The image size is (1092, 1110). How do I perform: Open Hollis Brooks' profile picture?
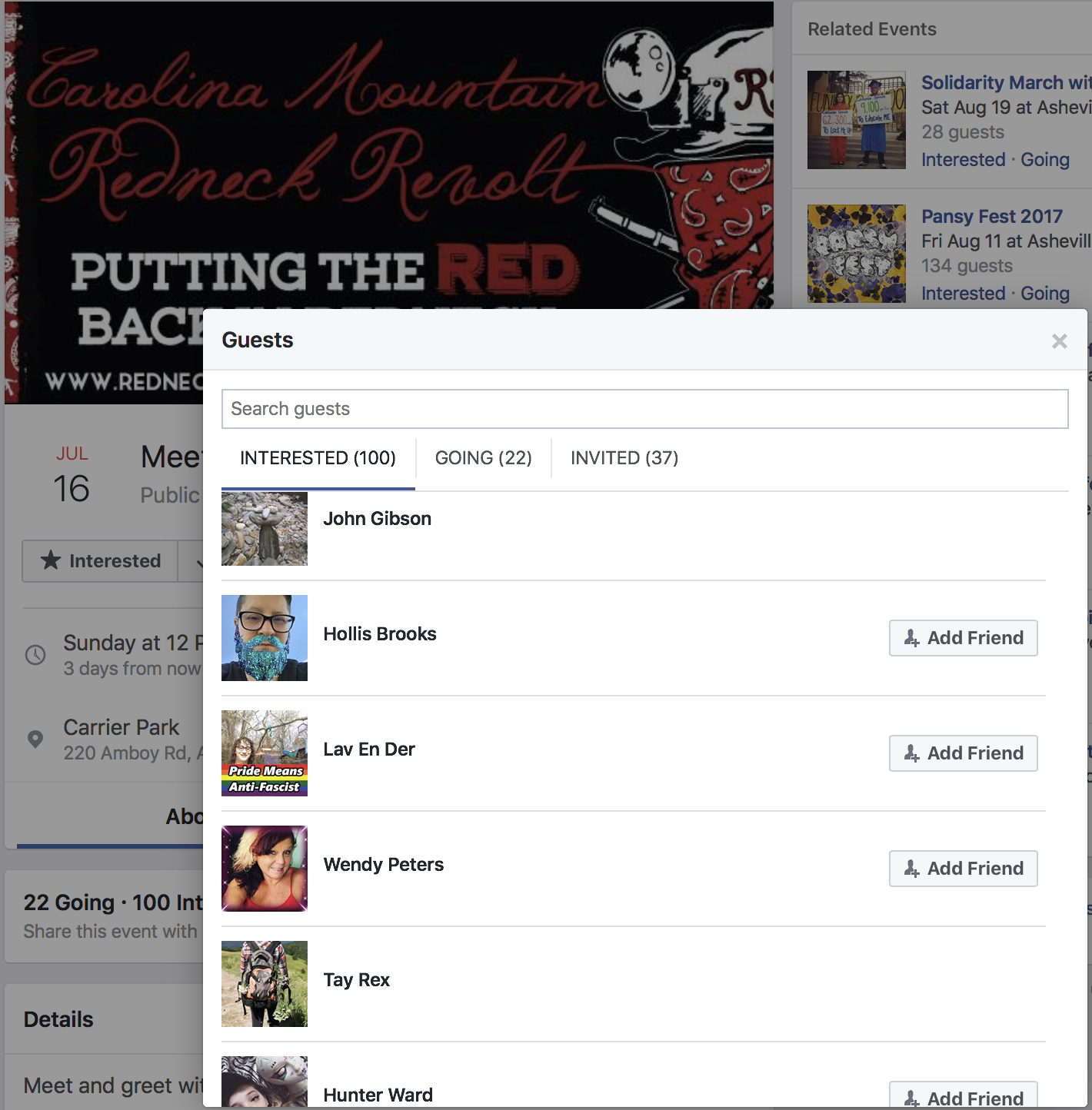coord(265,638)
